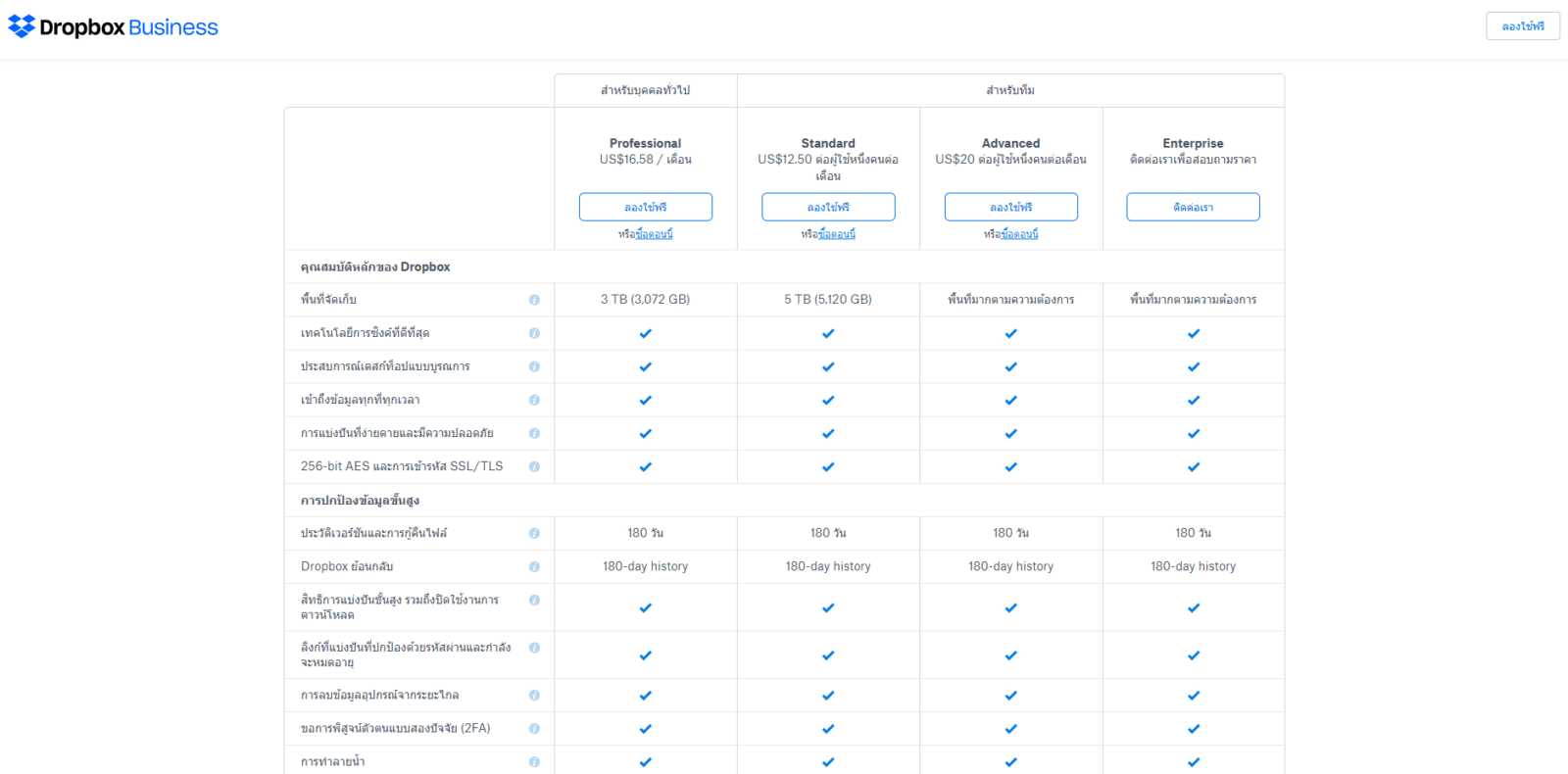
Task: Click Enterprise checkmark in ประสบการณ์เดสก์ท็อปแบบบูรณาการ row
Action: click(1194, 367)
